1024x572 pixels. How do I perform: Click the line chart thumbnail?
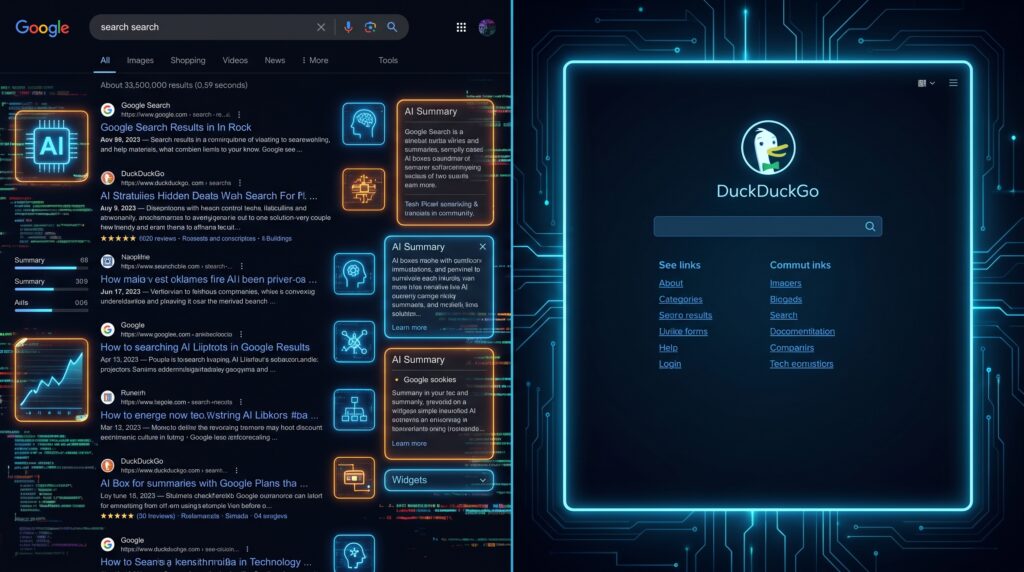(x=52, y=379)
